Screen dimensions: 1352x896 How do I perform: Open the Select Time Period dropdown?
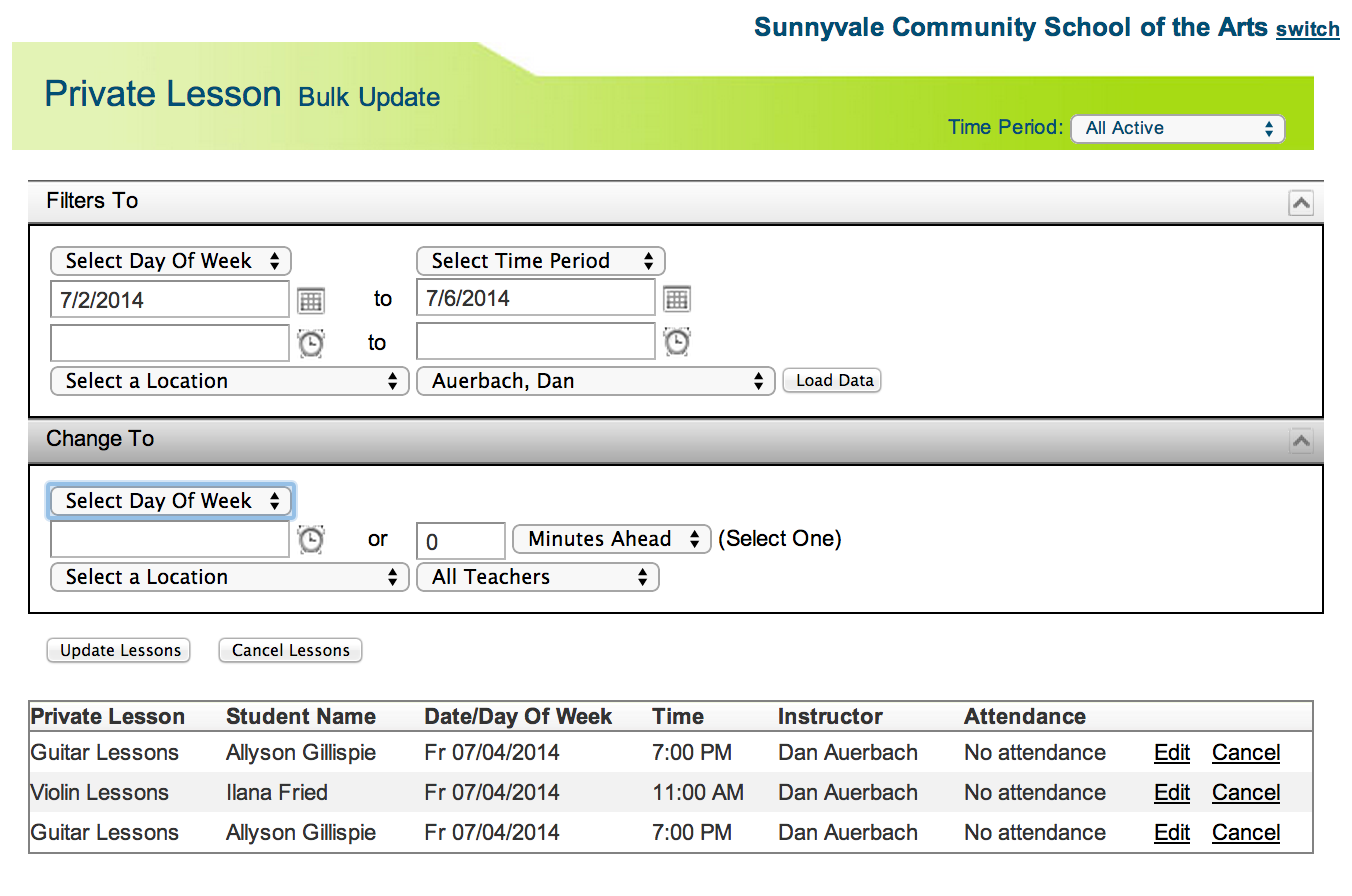coord(540,262)
